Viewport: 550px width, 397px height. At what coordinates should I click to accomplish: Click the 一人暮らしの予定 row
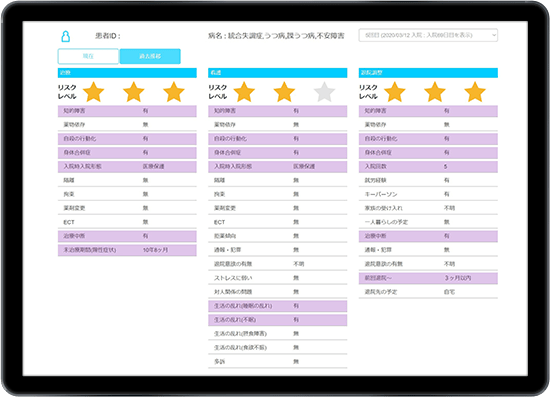click(428, 222)
